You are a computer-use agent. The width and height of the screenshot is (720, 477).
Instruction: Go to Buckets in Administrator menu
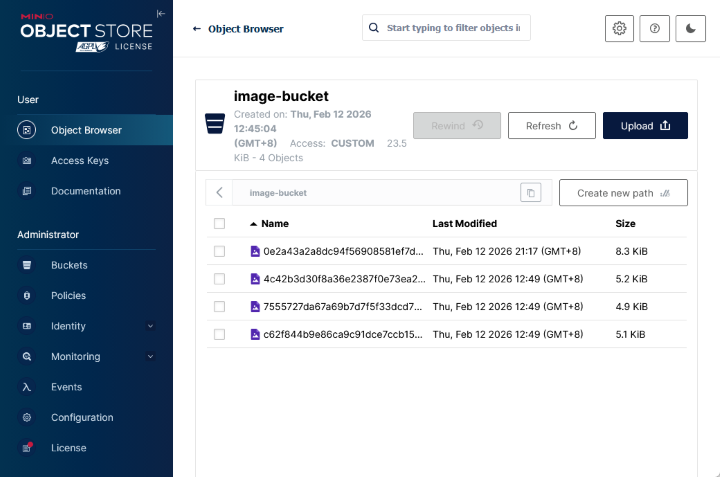tap(69, 265)
